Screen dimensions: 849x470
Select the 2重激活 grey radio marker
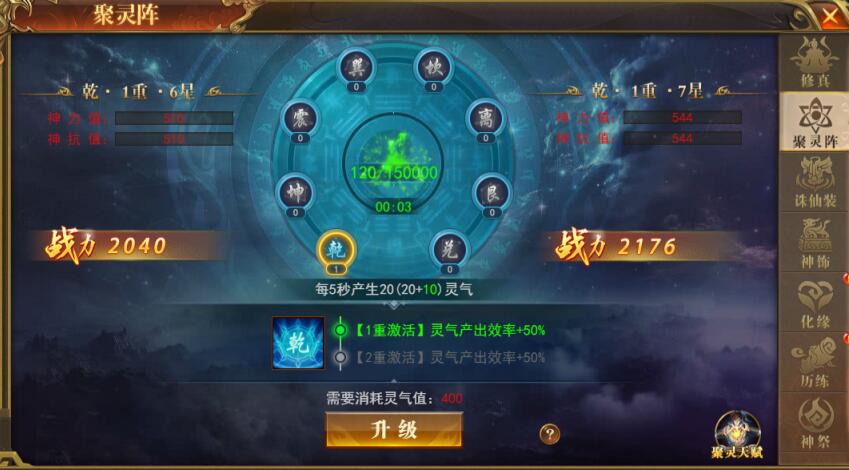click(x=340, y=357)
